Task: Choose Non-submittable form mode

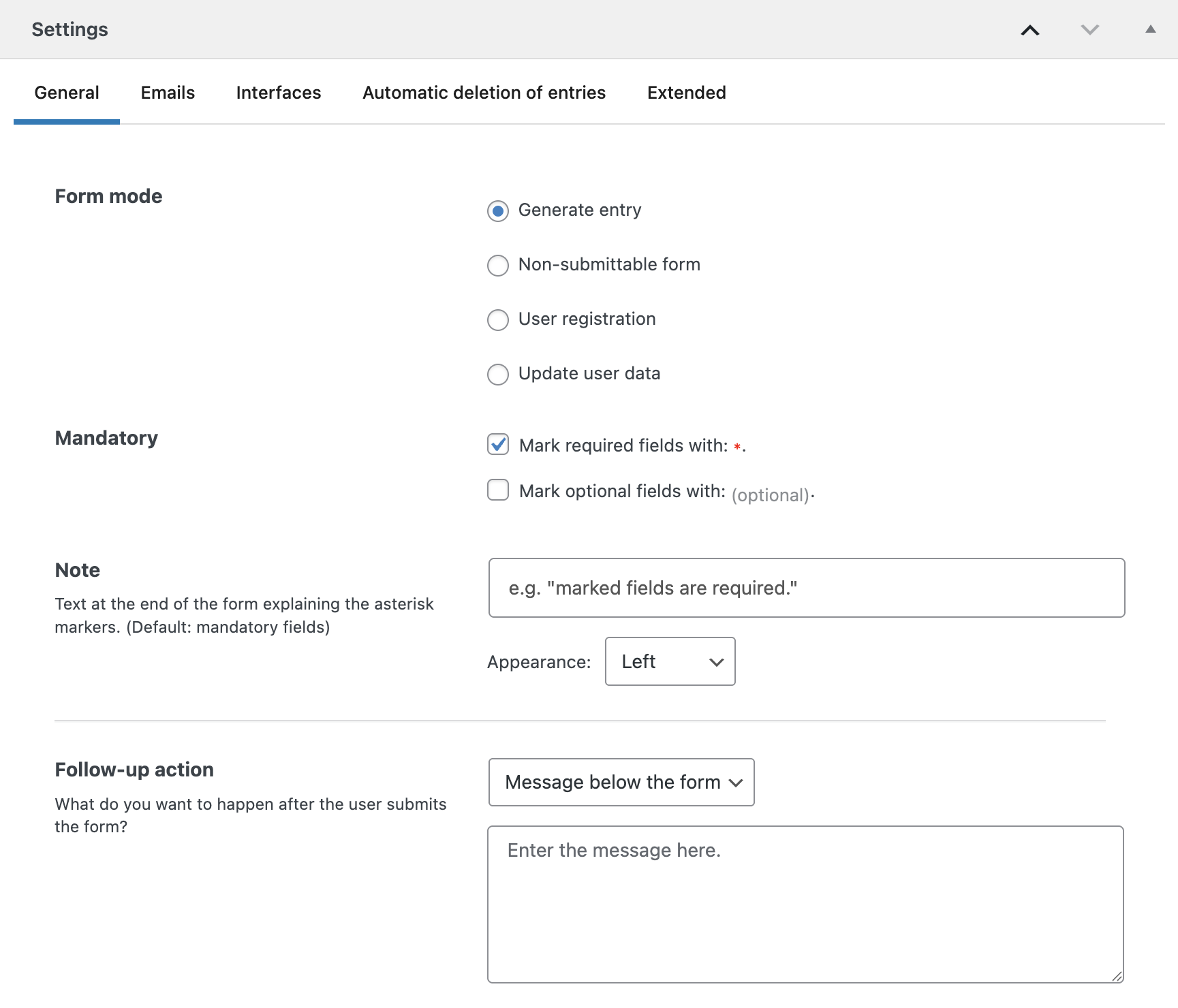Action: [498, 266]
